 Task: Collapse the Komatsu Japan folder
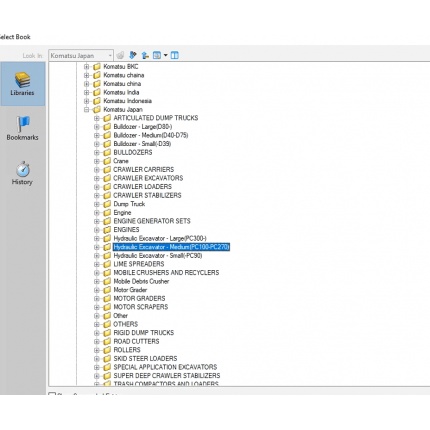(x=87, y=110)
